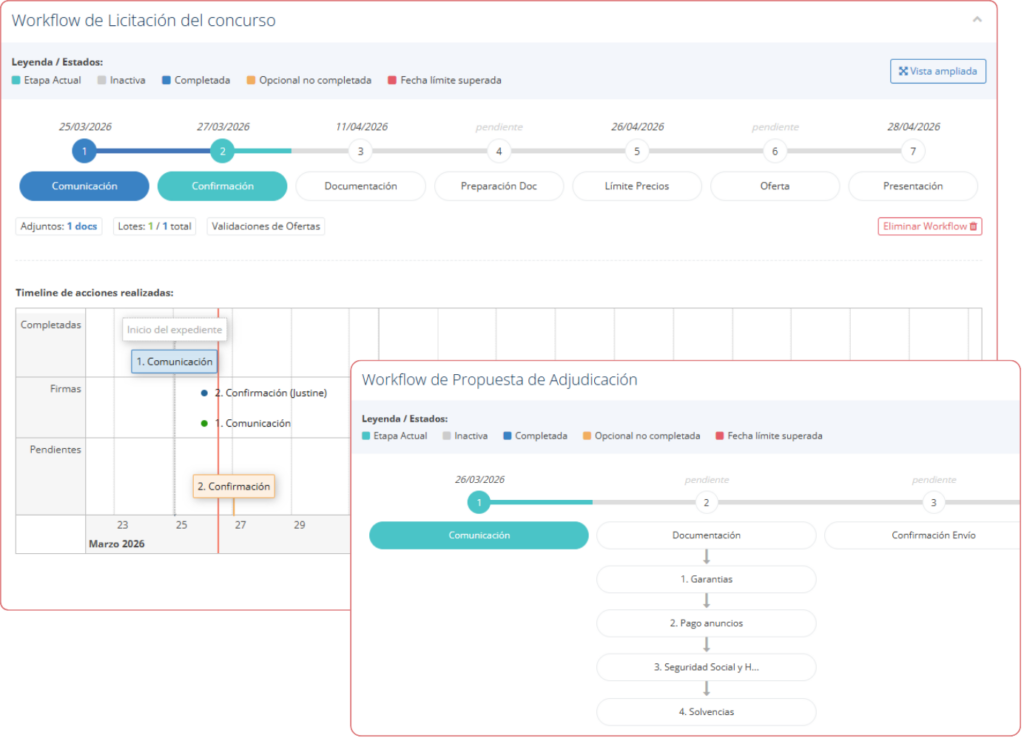This screenshot has height=738, width=1024.
Task: Click pending step circle number 4
Action: (499, 152)
